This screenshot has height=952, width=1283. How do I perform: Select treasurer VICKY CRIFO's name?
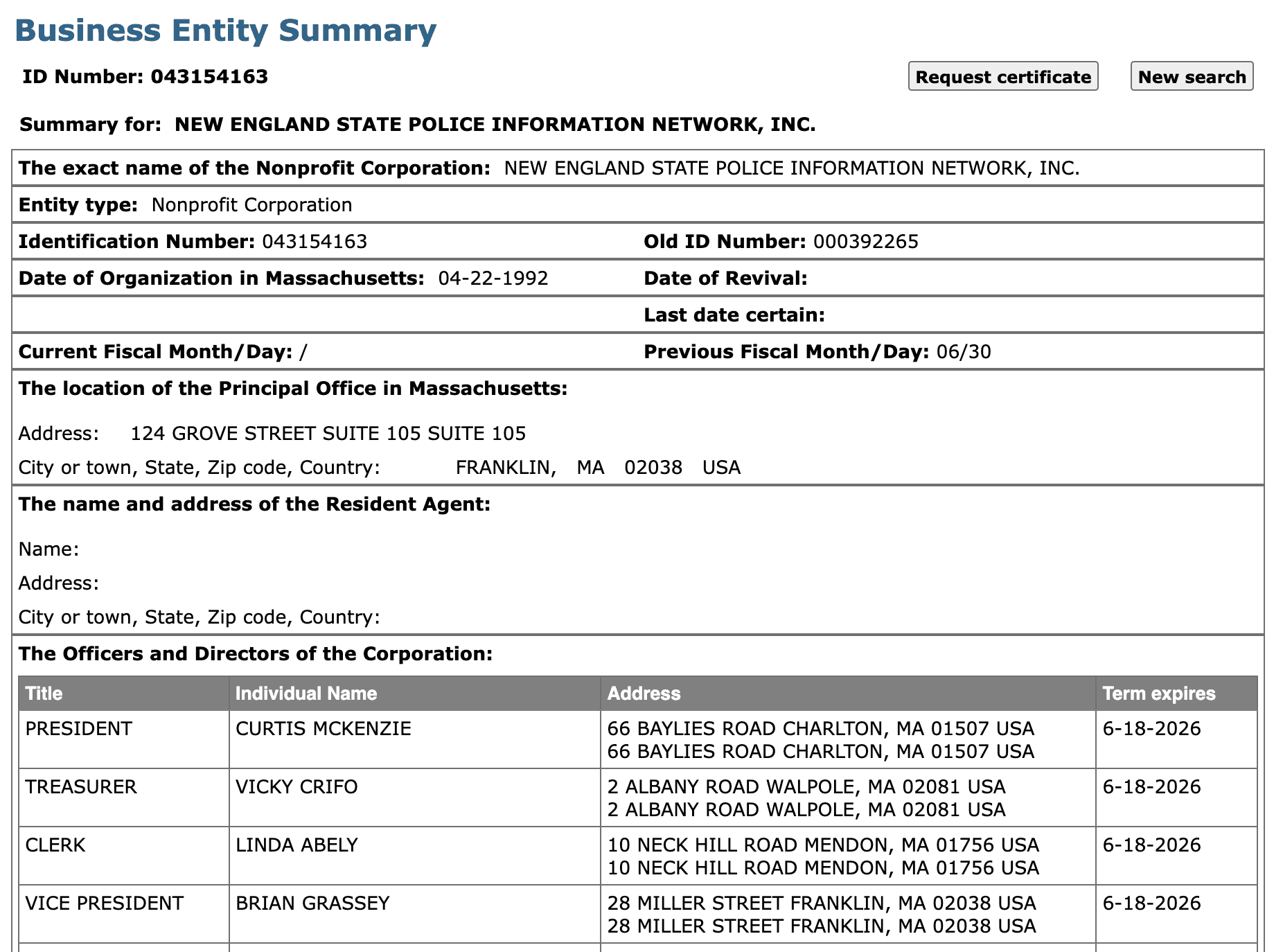click(296, 786)
